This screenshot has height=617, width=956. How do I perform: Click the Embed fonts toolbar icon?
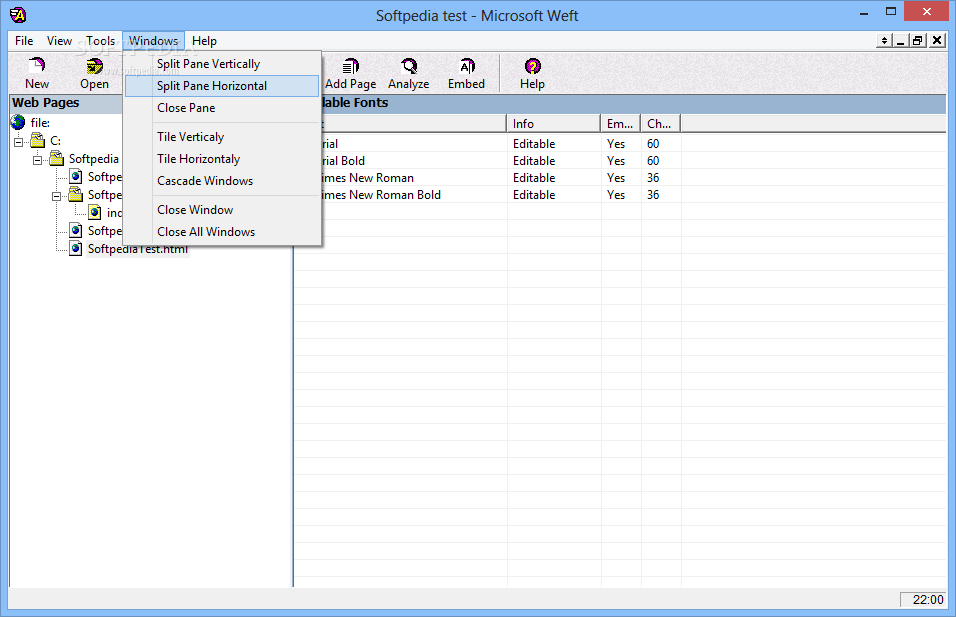466,65
